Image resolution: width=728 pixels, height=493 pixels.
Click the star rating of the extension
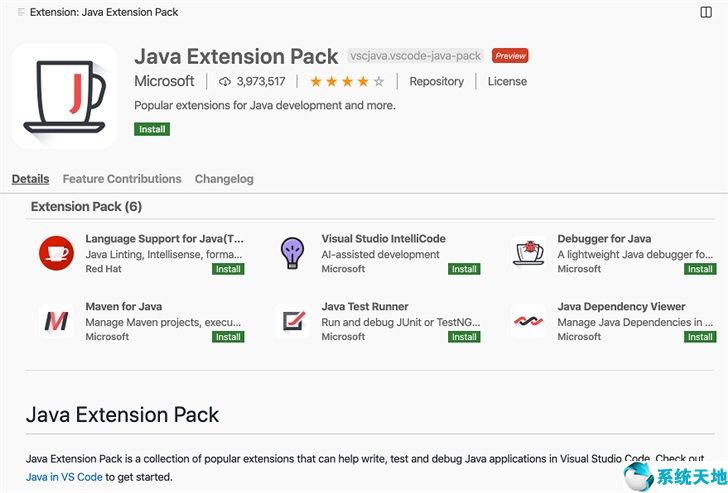pos(347,82)
